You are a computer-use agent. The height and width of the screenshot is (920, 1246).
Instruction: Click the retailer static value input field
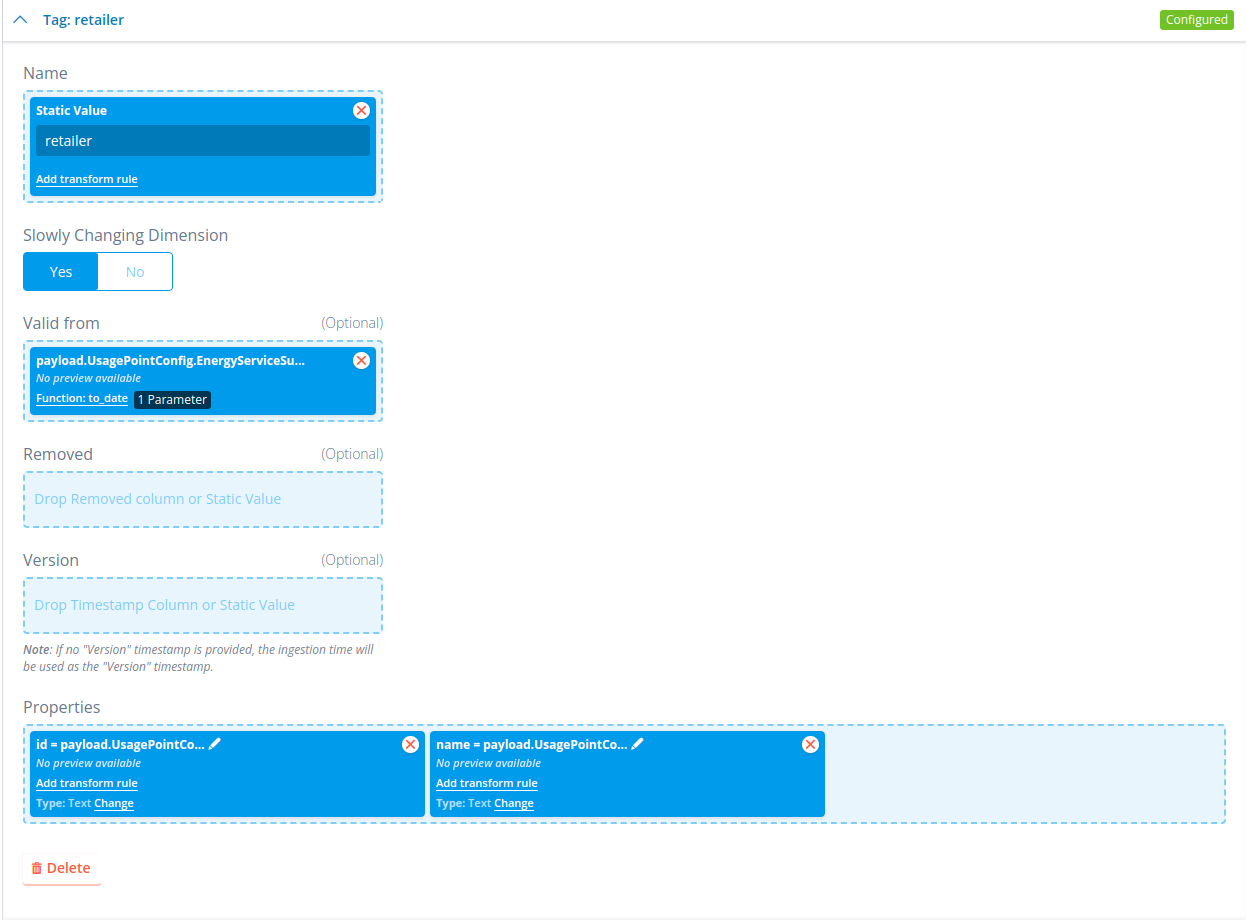point(203,141)
